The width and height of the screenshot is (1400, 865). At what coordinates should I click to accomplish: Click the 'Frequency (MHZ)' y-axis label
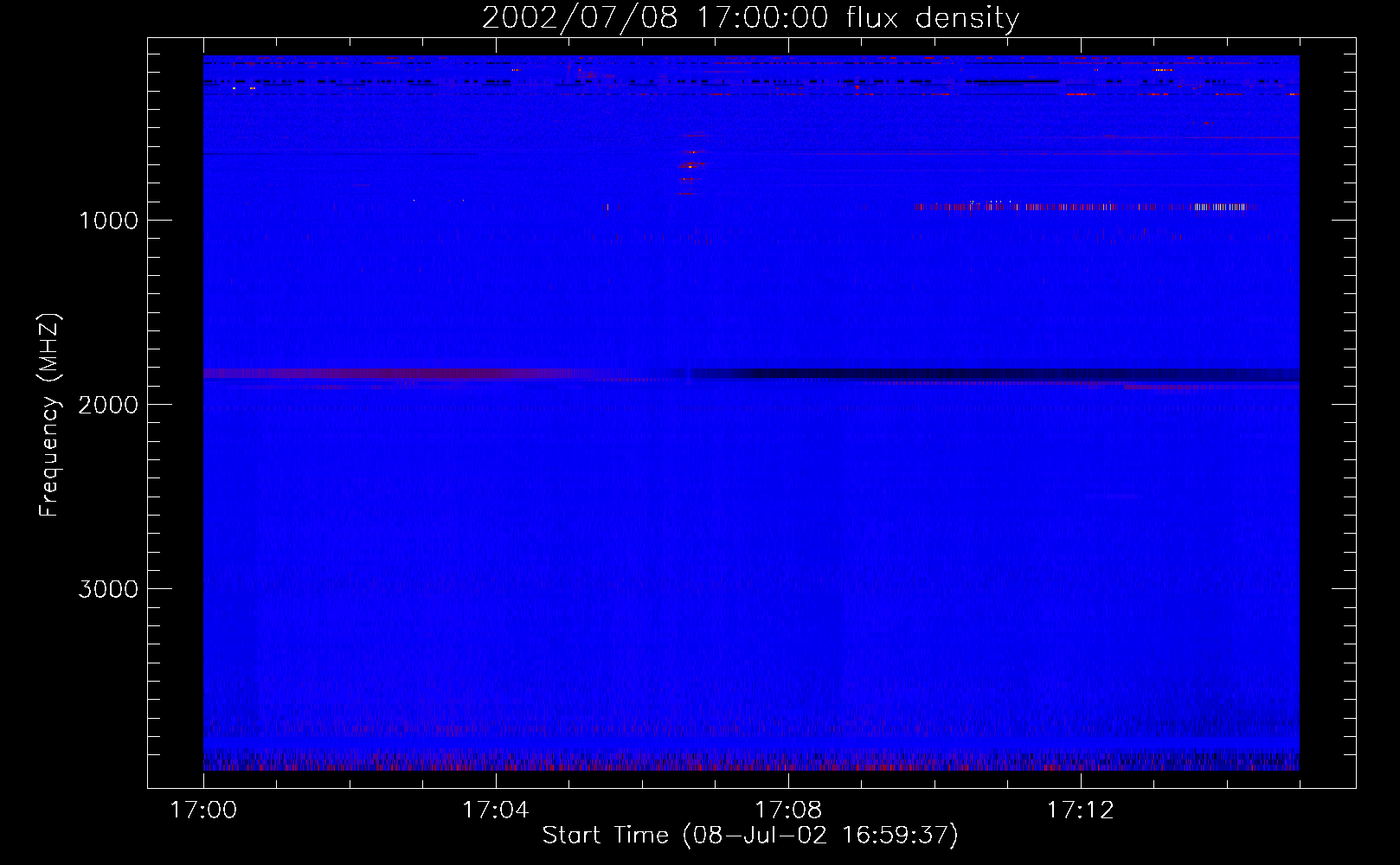coord(48,415)
